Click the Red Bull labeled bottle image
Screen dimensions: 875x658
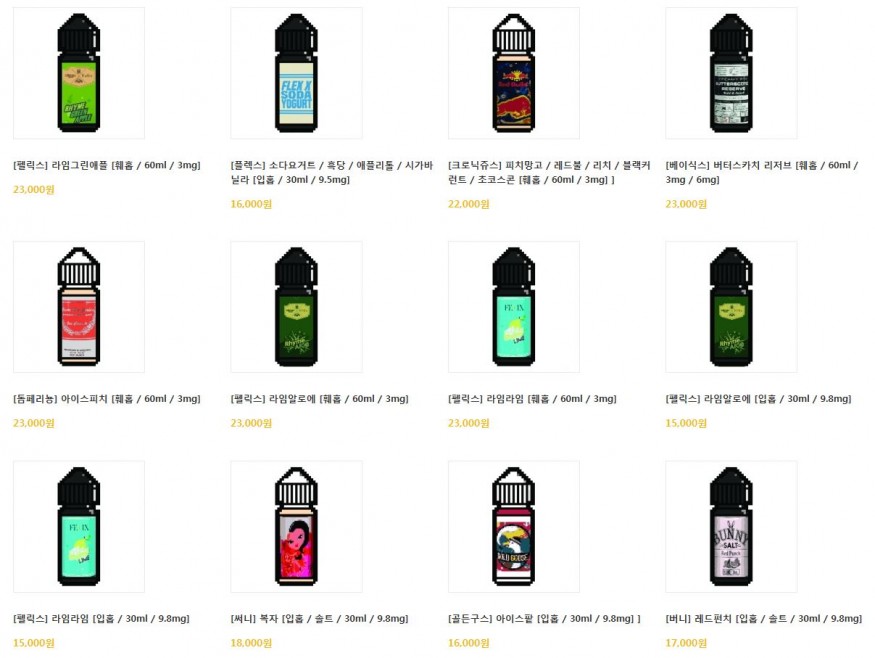513,73
